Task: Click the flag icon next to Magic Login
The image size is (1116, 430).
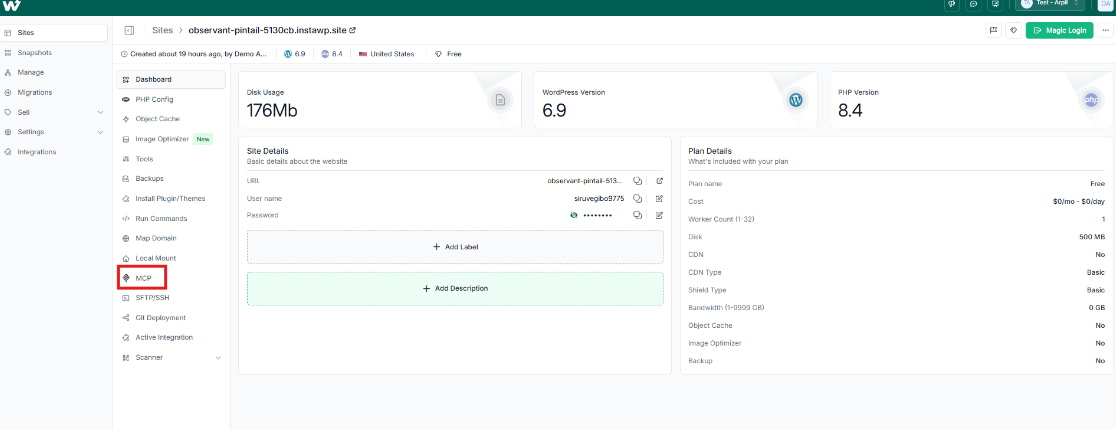Action: 993,31
